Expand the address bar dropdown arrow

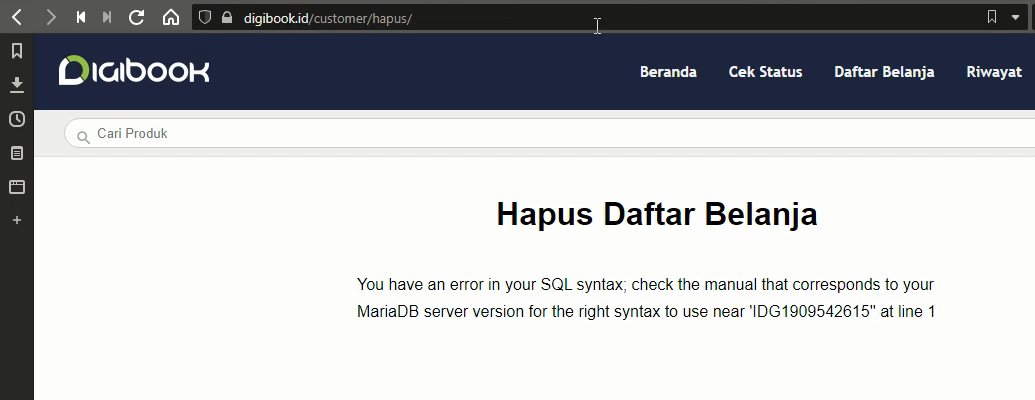tap(1015, 17)
